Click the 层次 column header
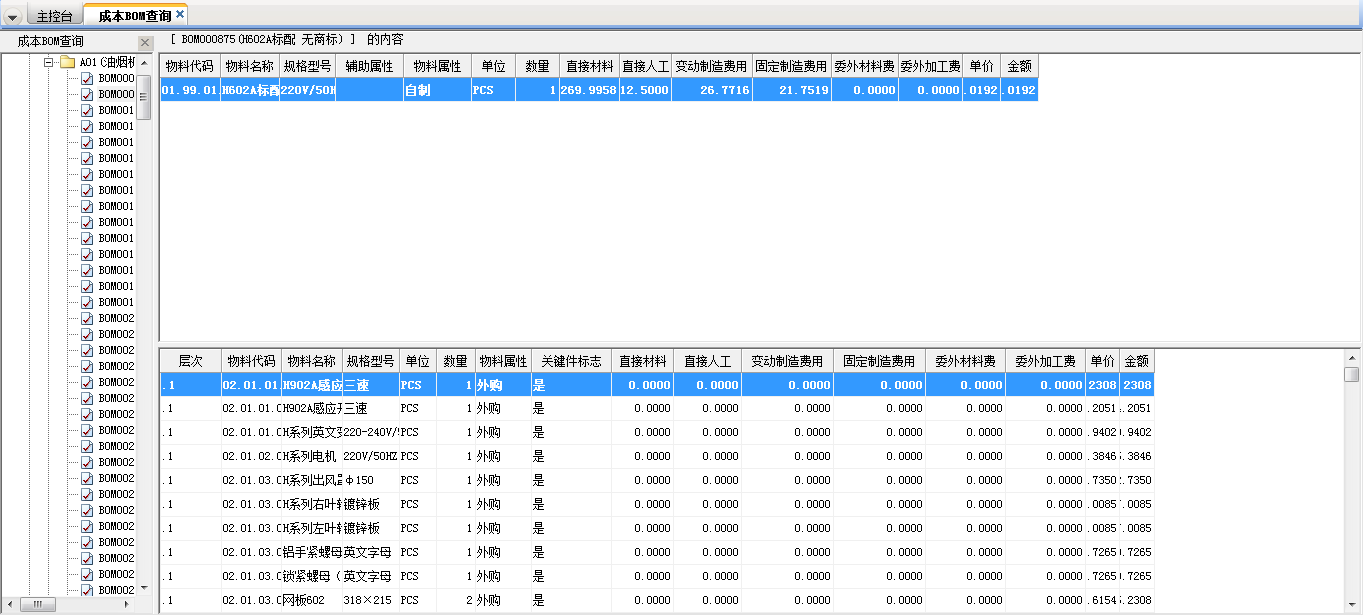The width and height of the screenshot is (1363, 615). pos(191,361)
